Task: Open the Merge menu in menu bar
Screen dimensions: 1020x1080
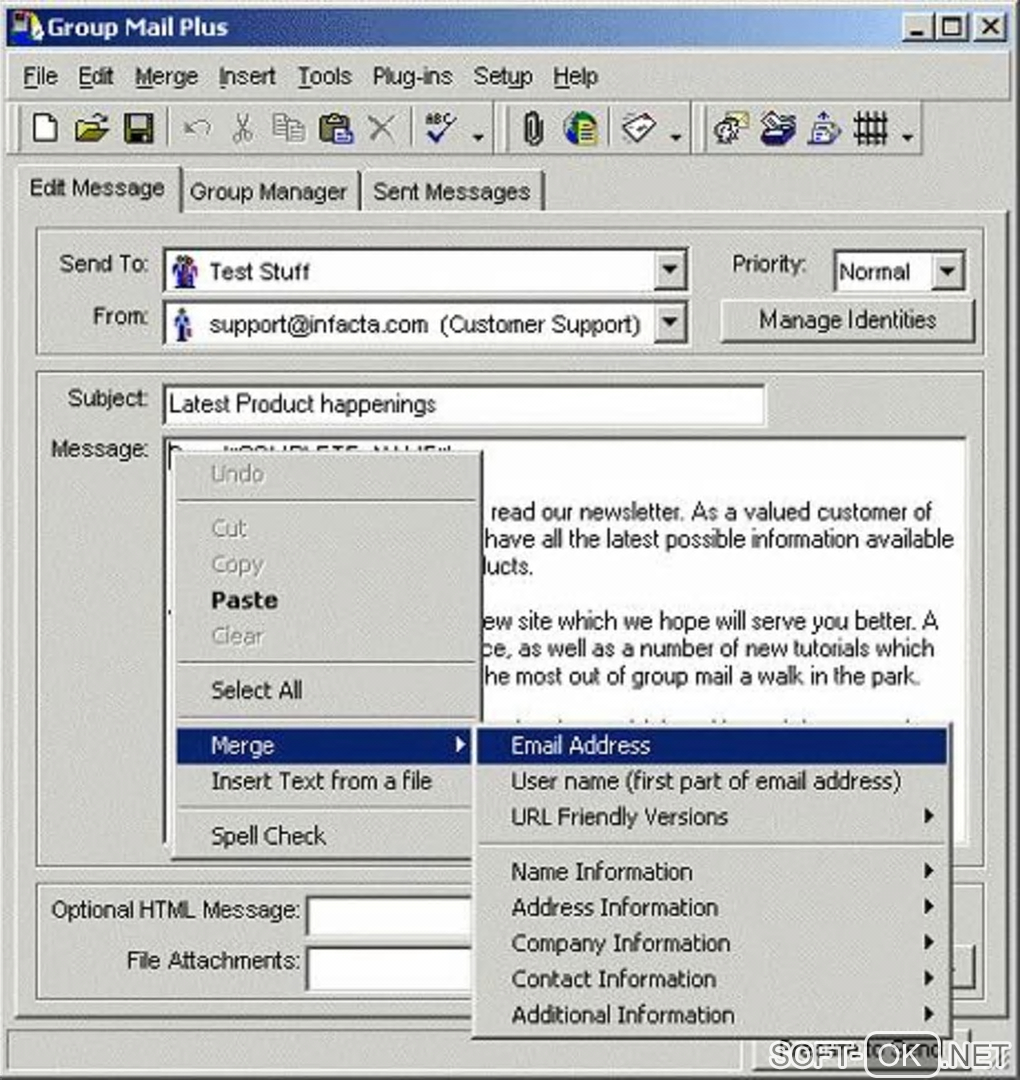Action: (x=166, y=76)
